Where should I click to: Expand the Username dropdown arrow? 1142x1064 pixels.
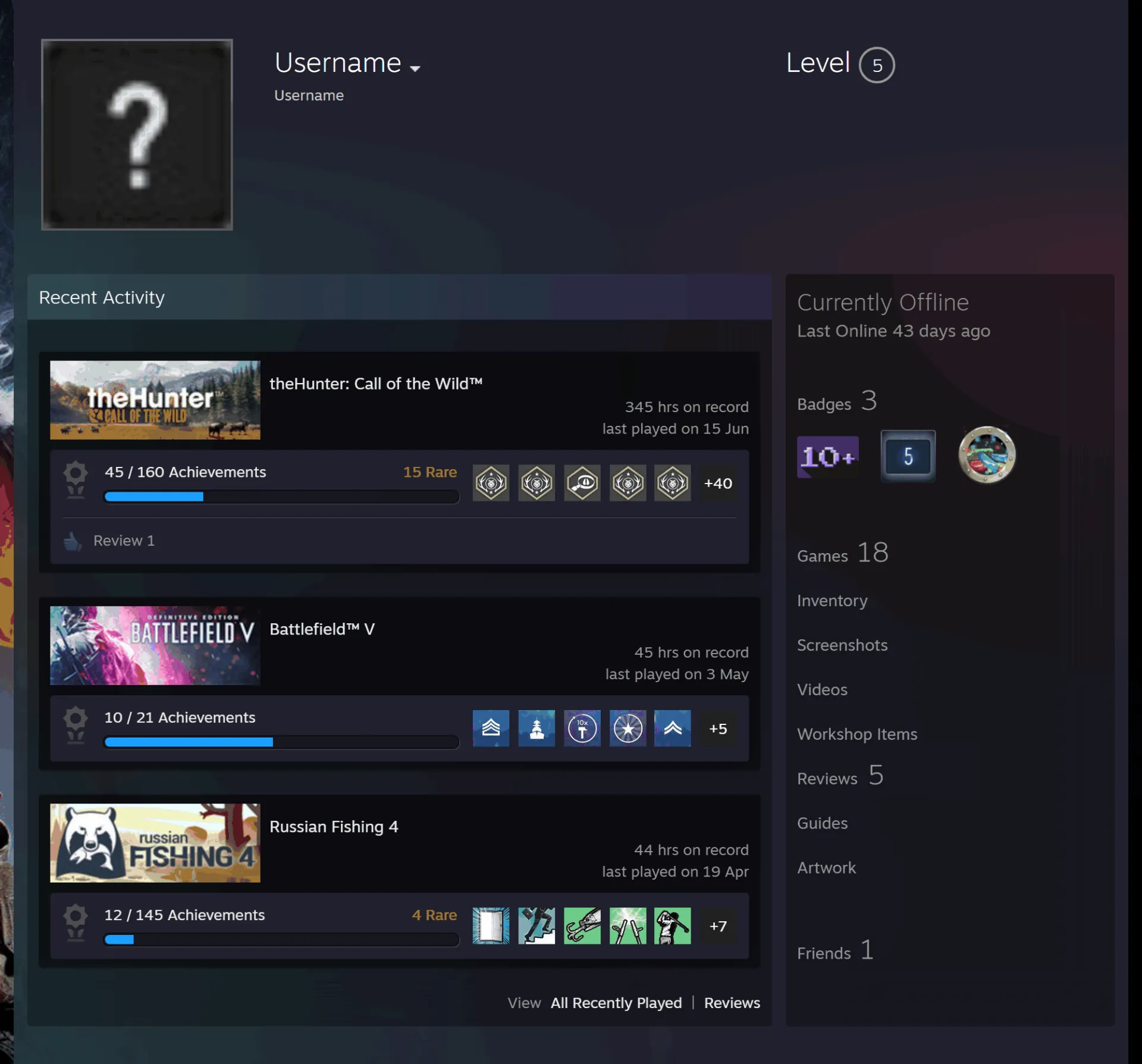coord(415,68)
